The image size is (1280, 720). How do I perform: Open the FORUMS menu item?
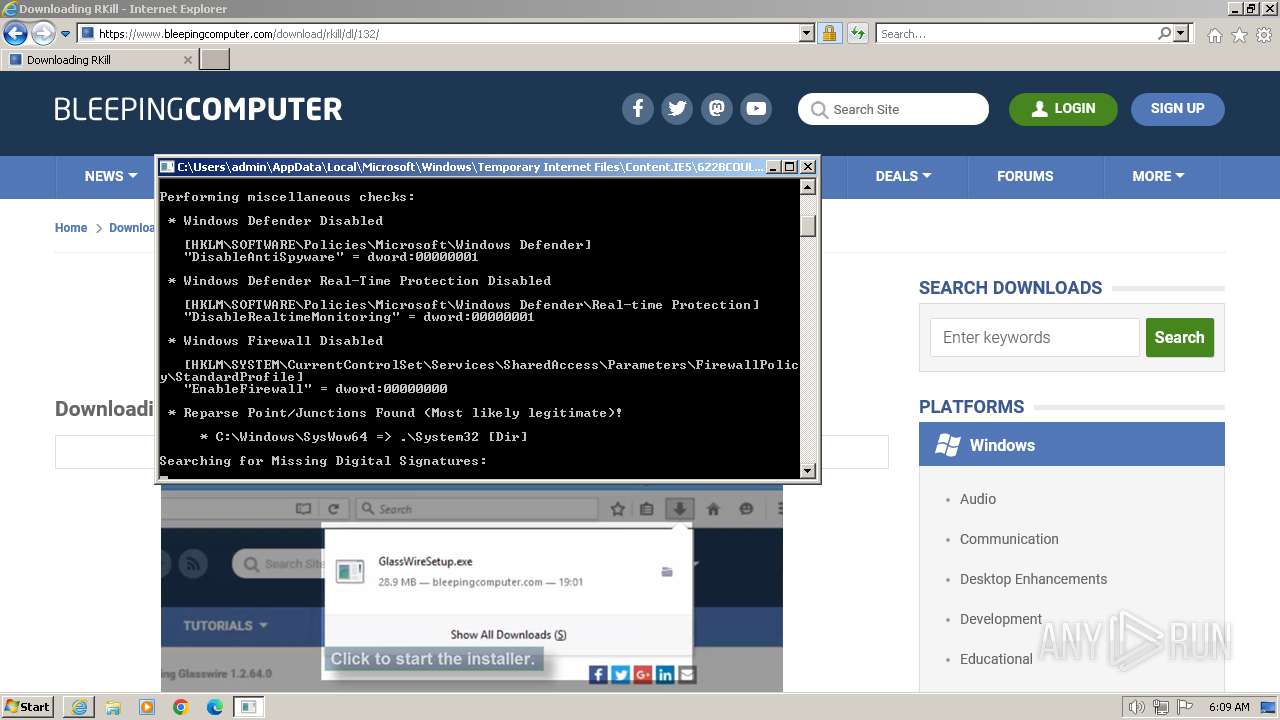[x=1025, y=176]
